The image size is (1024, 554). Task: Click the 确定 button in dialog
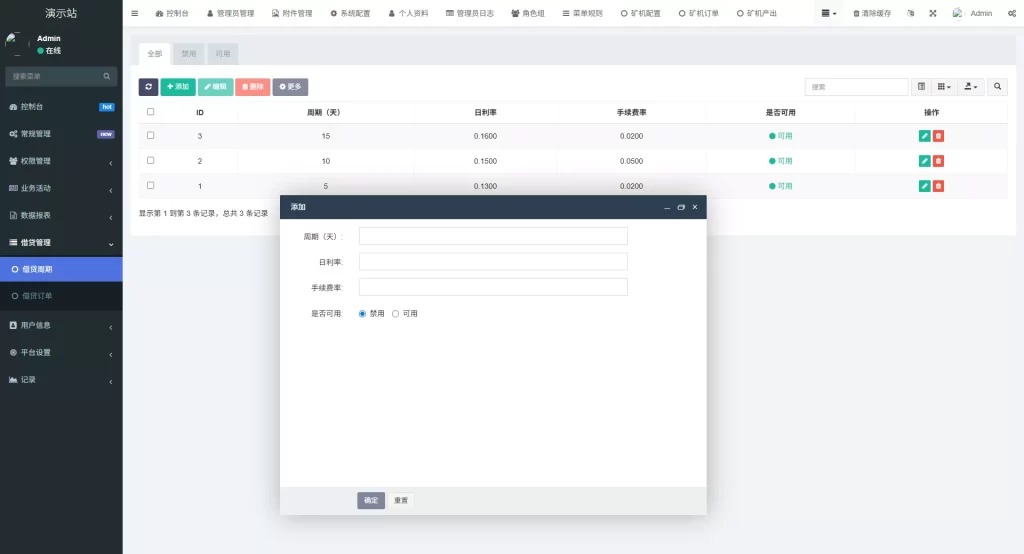pos(371,500)
